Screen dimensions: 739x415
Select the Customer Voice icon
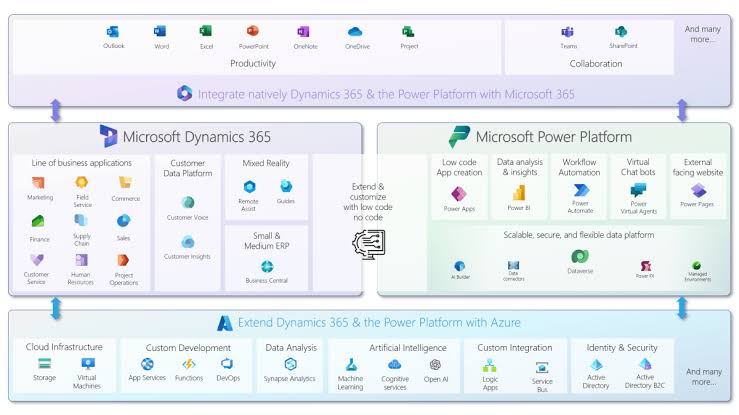[x=188, y=203]
